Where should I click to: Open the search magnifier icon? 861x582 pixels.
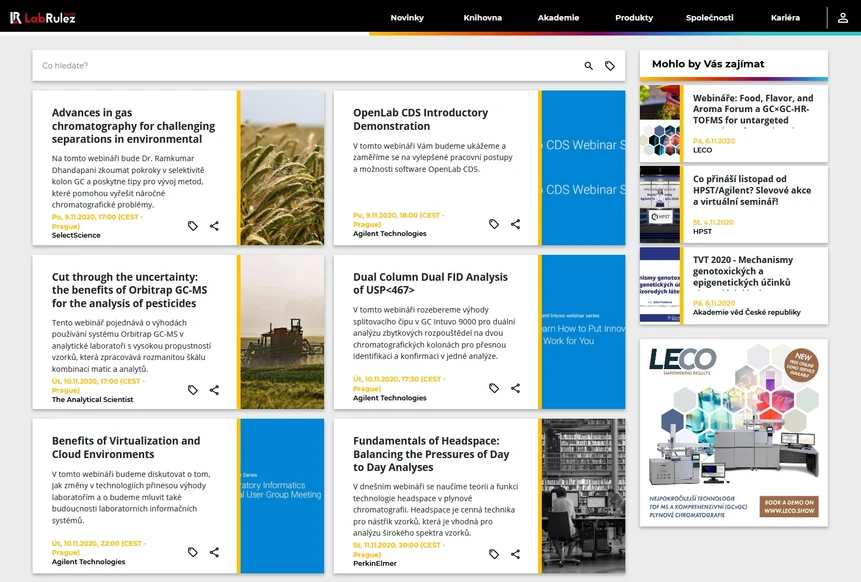pyautogui.click(x=588, y=64)
